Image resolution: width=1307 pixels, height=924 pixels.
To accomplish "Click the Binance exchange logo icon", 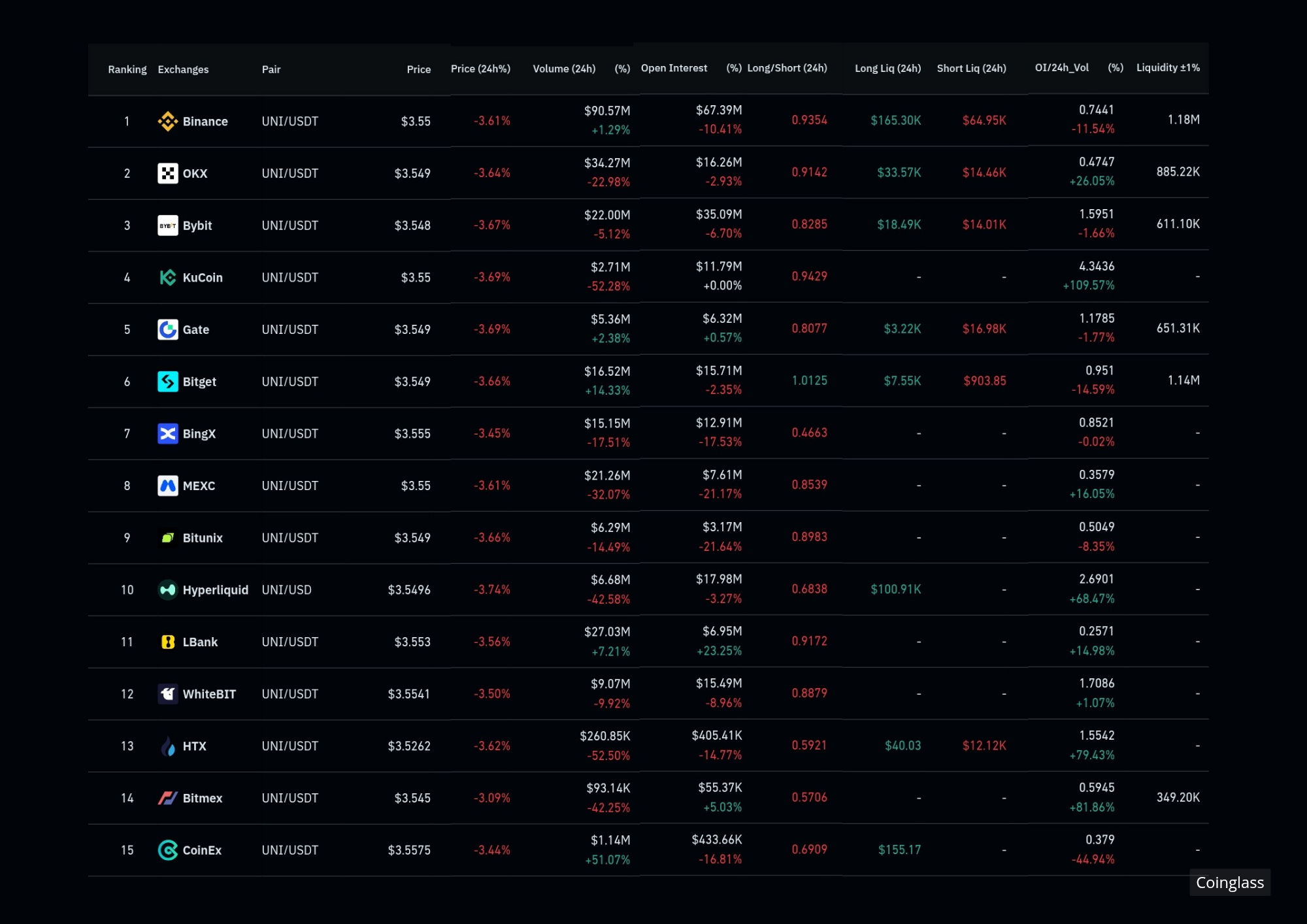I will [168, 122].
